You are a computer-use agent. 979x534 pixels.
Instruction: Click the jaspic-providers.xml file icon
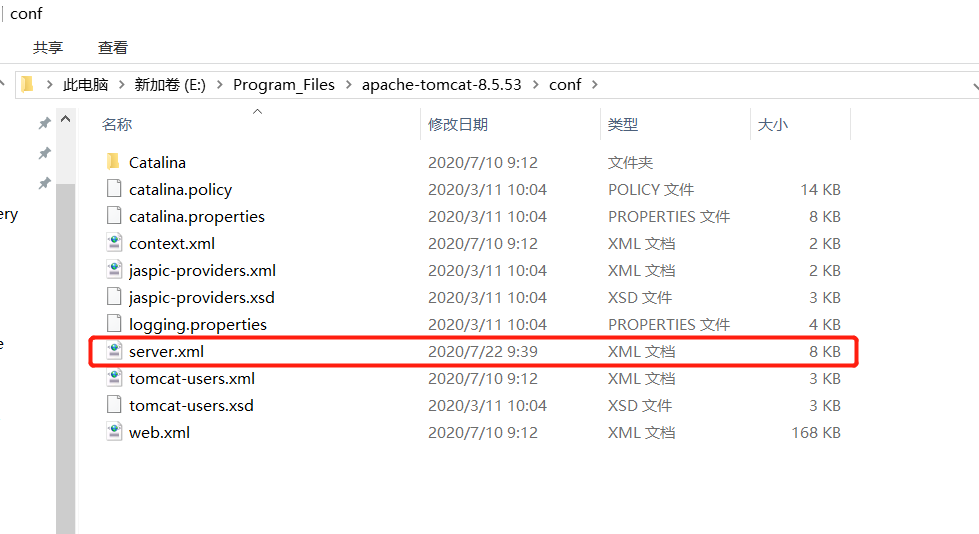[114, 269]
